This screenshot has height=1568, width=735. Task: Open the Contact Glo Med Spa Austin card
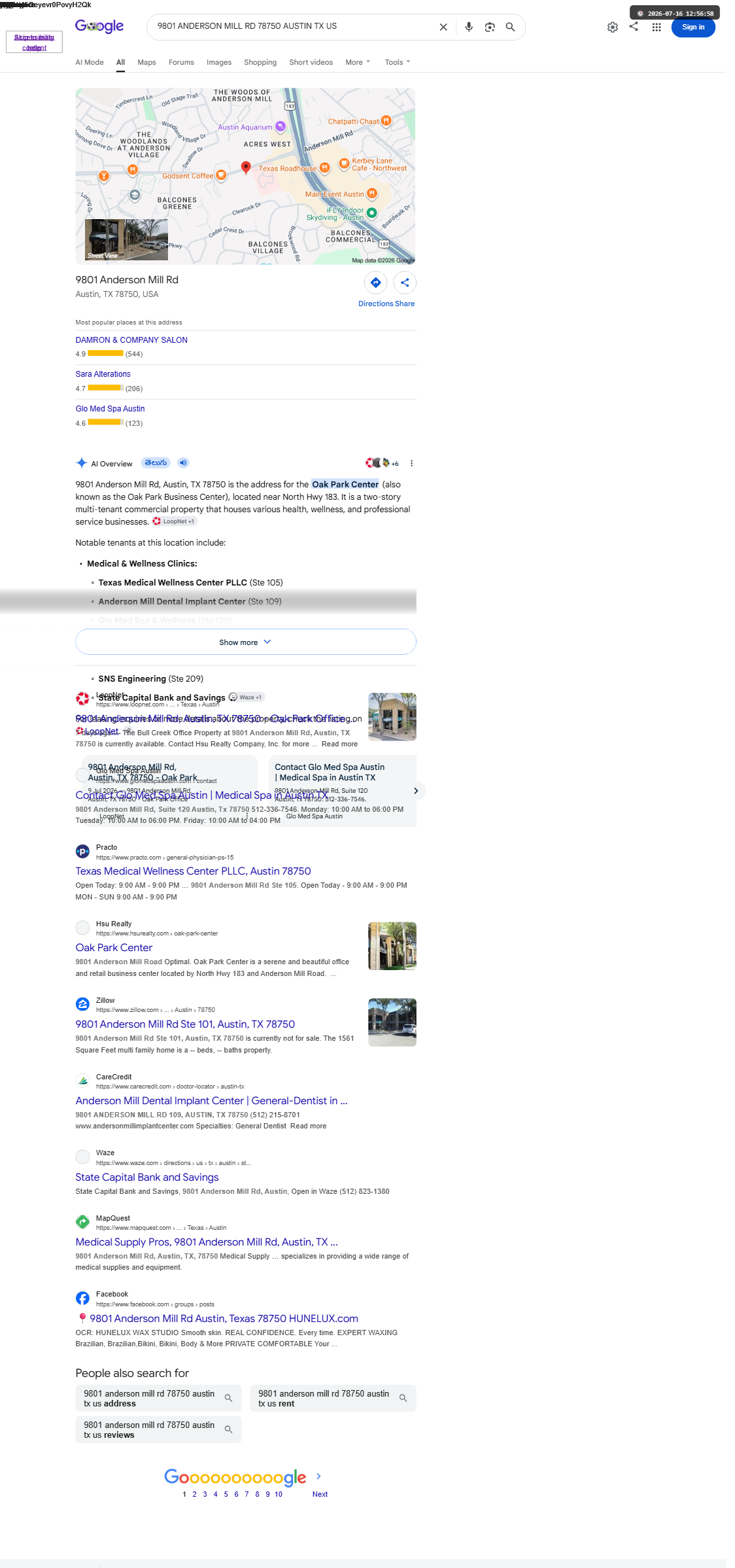[x=343, y=791]
